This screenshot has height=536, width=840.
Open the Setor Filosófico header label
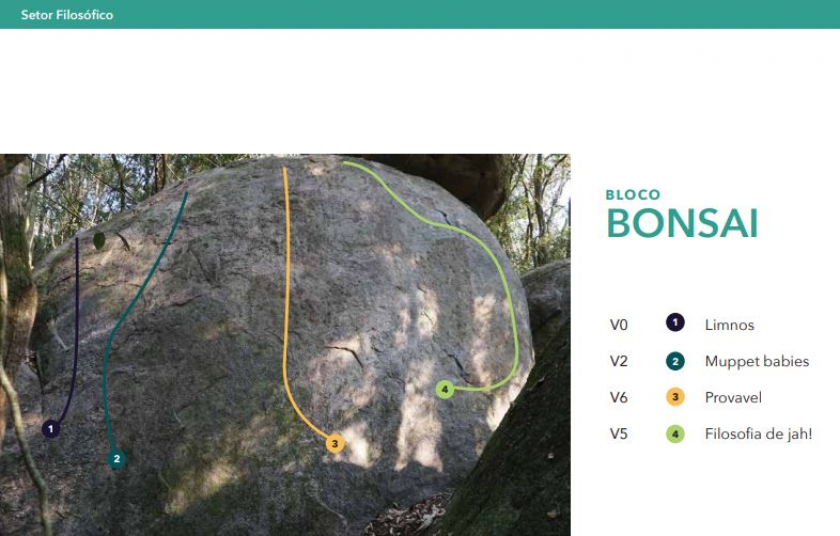tap(67, 15)
